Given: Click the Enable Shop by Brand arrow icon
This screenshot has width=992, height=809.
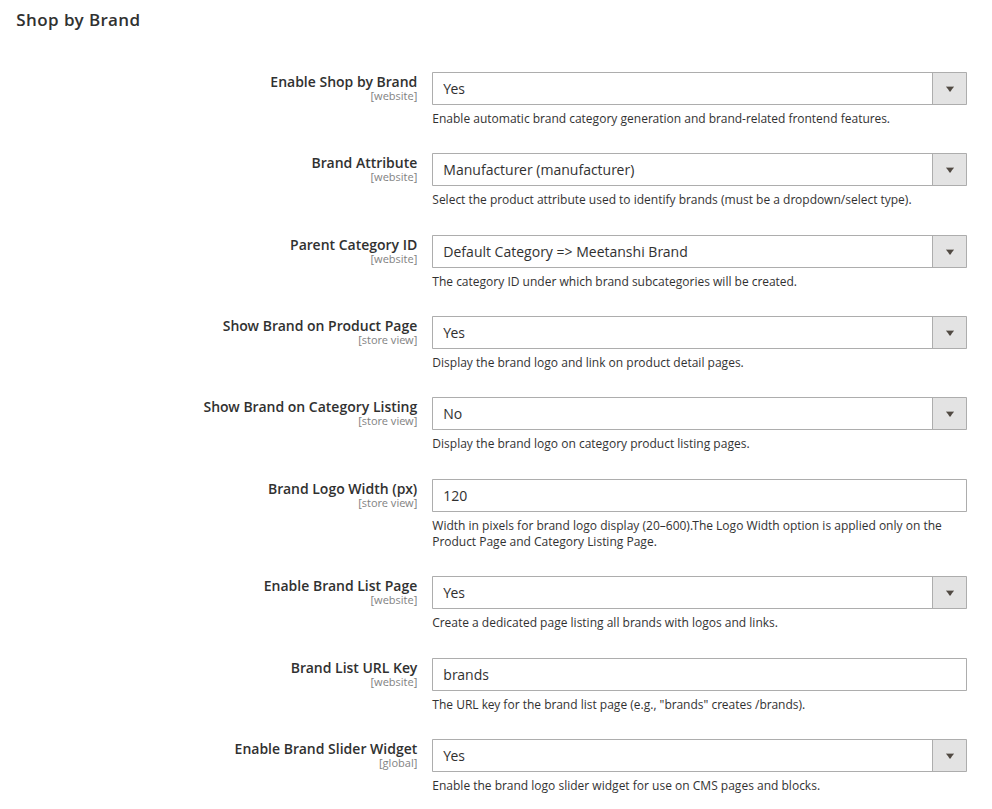Looking at the screenshot, I should [950, 89].
